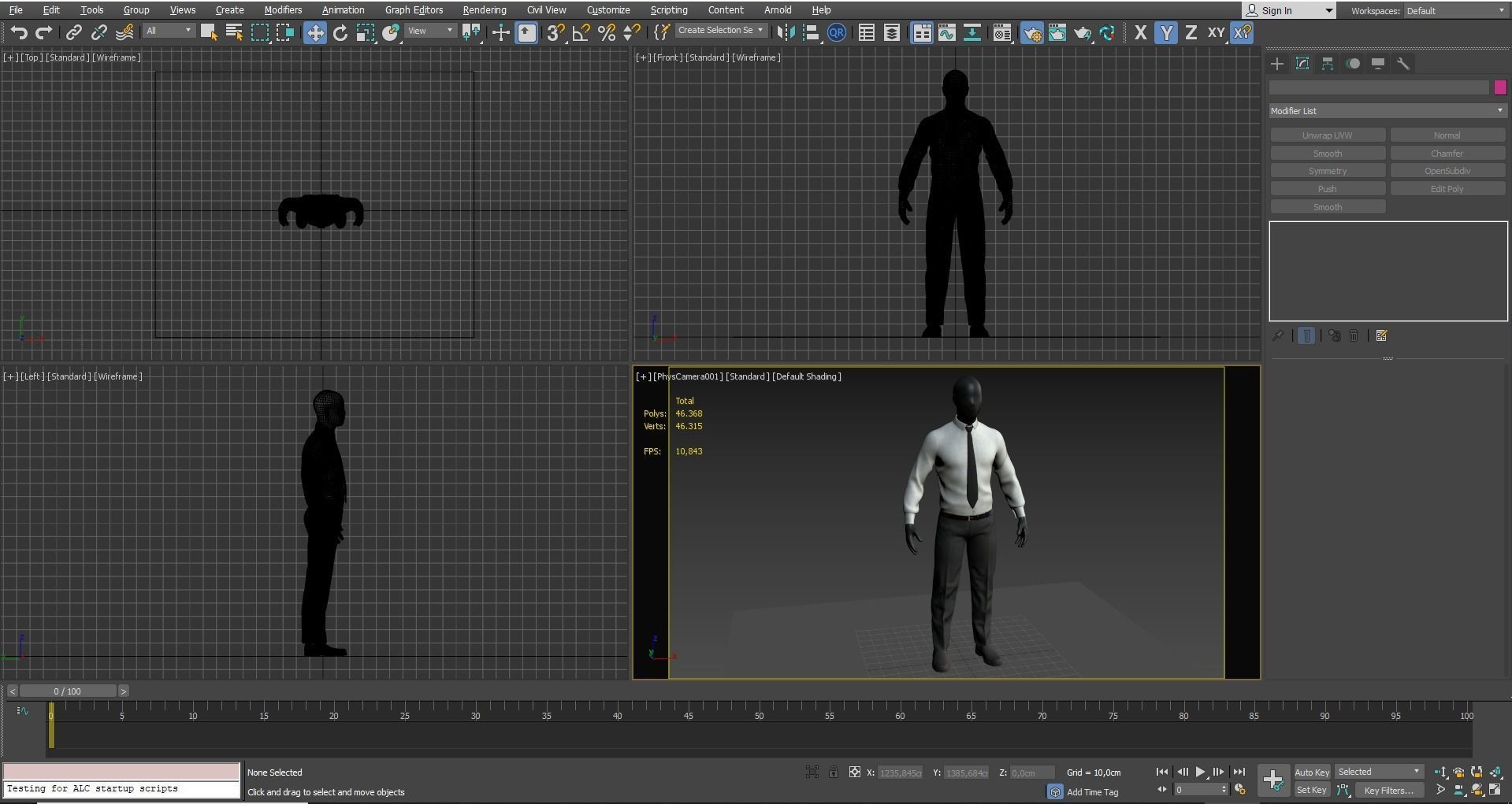The height and width of the screenshot is (804, 1512).
Task: Switch to the Utilities wrench tab
Action: (x=1403, y=64)
